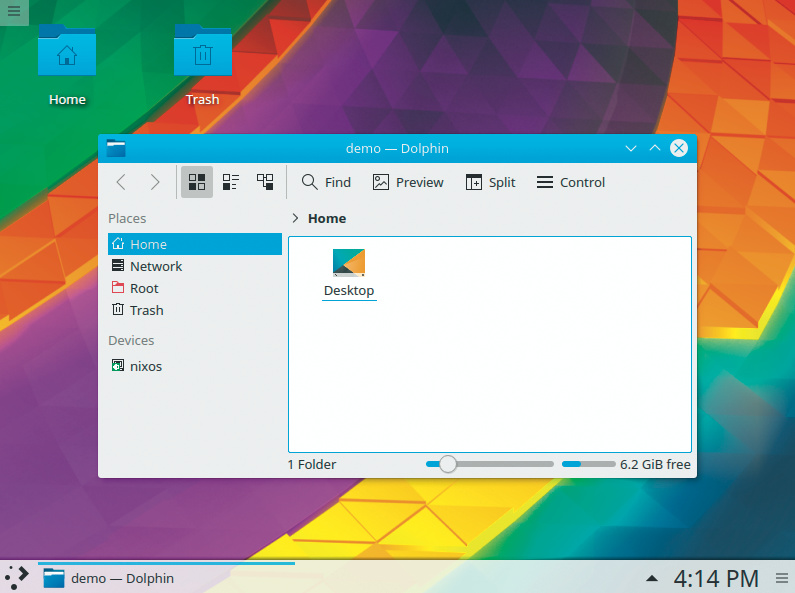795x593 pixels.
Task: Show hidden system tray icons
Action: click(x=652, y=578)
